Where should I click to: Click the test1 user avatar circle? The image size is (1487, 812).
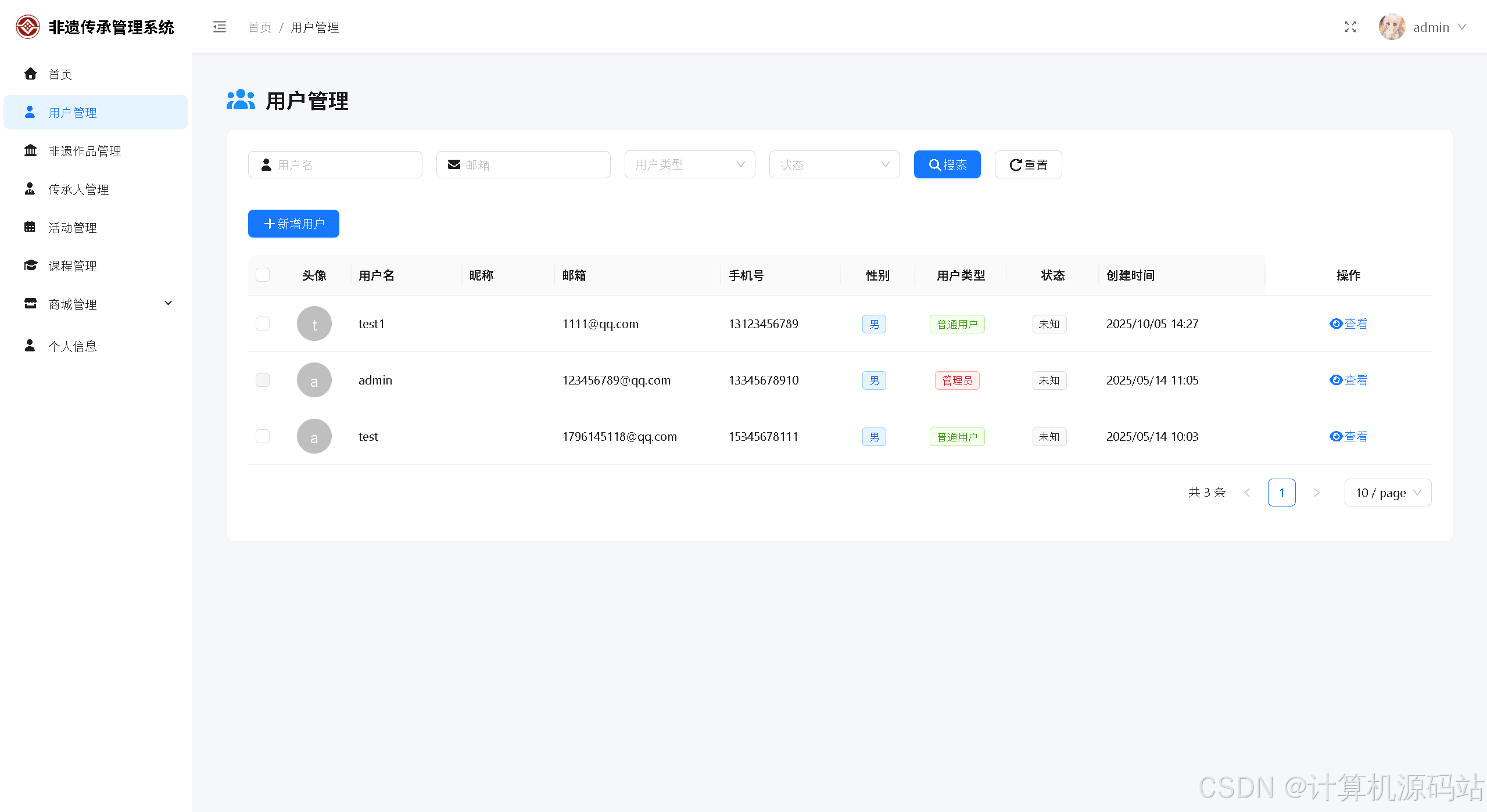tap(314, 324)
